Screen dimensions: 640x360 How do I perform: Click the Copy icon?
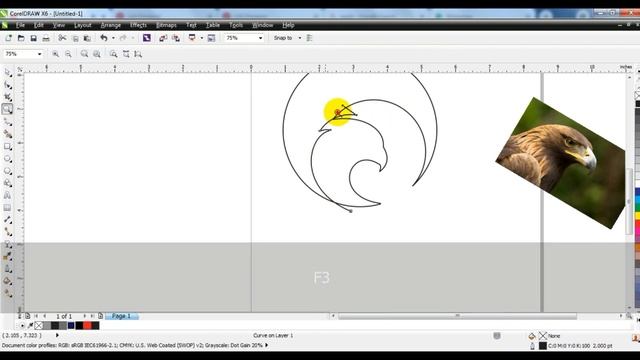point(75,38)
